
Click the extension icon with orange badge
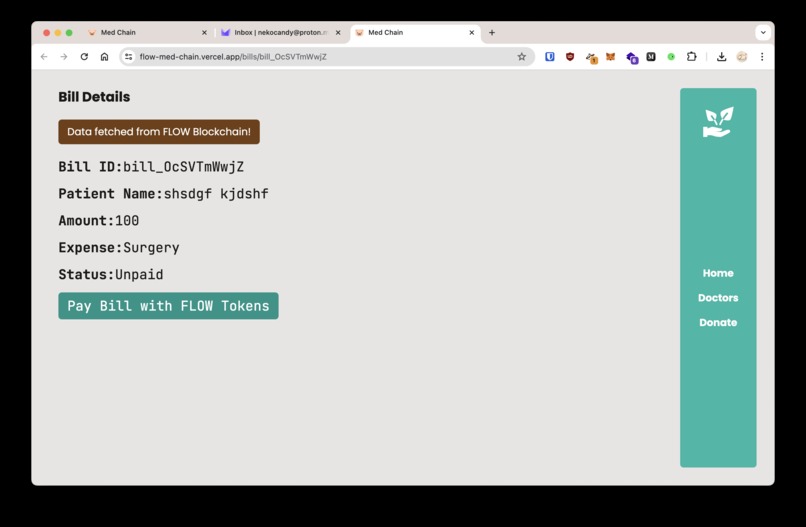(x=591, y=58)
